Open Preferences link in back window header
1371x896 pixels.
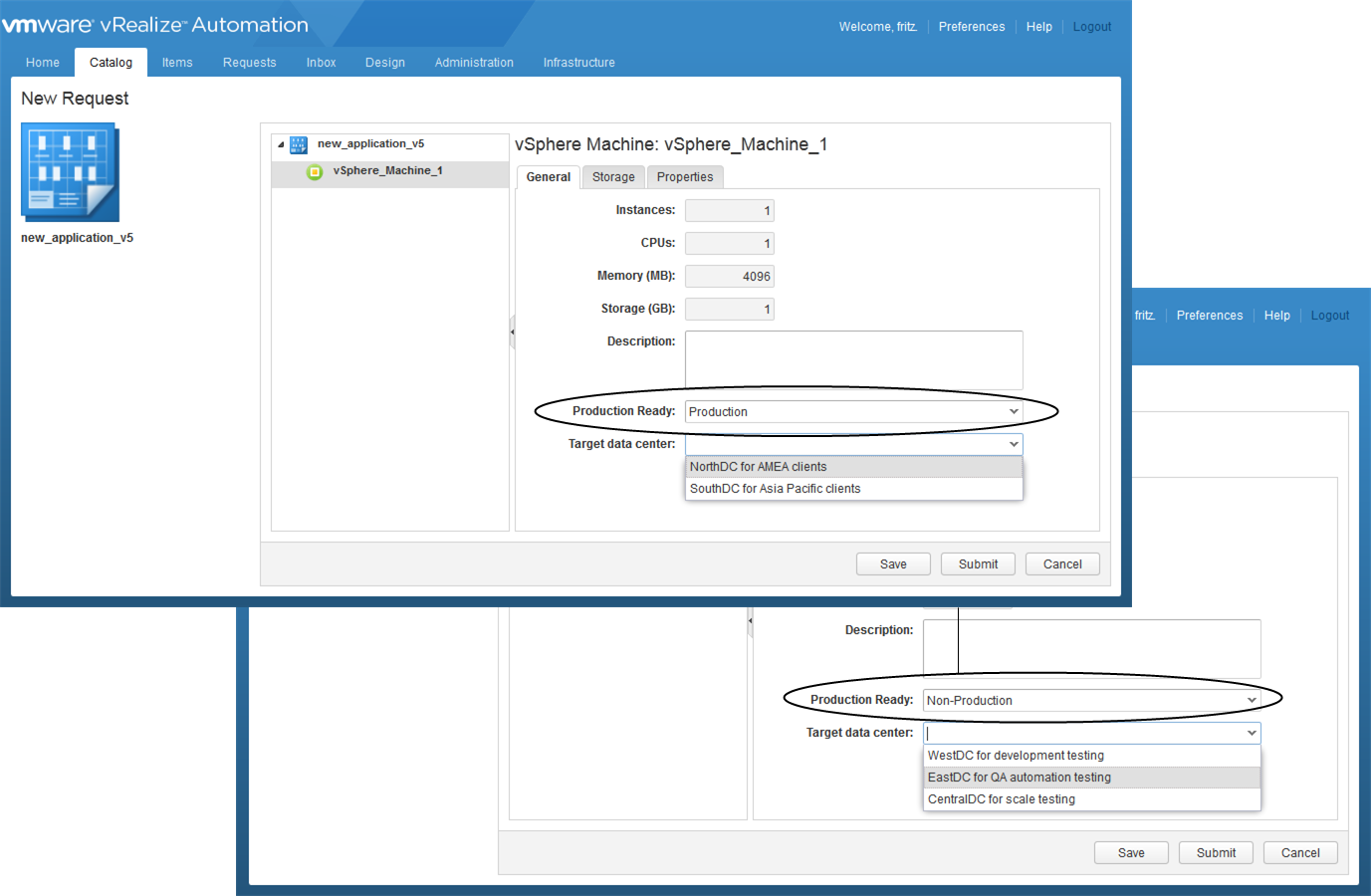[1210, 316]
